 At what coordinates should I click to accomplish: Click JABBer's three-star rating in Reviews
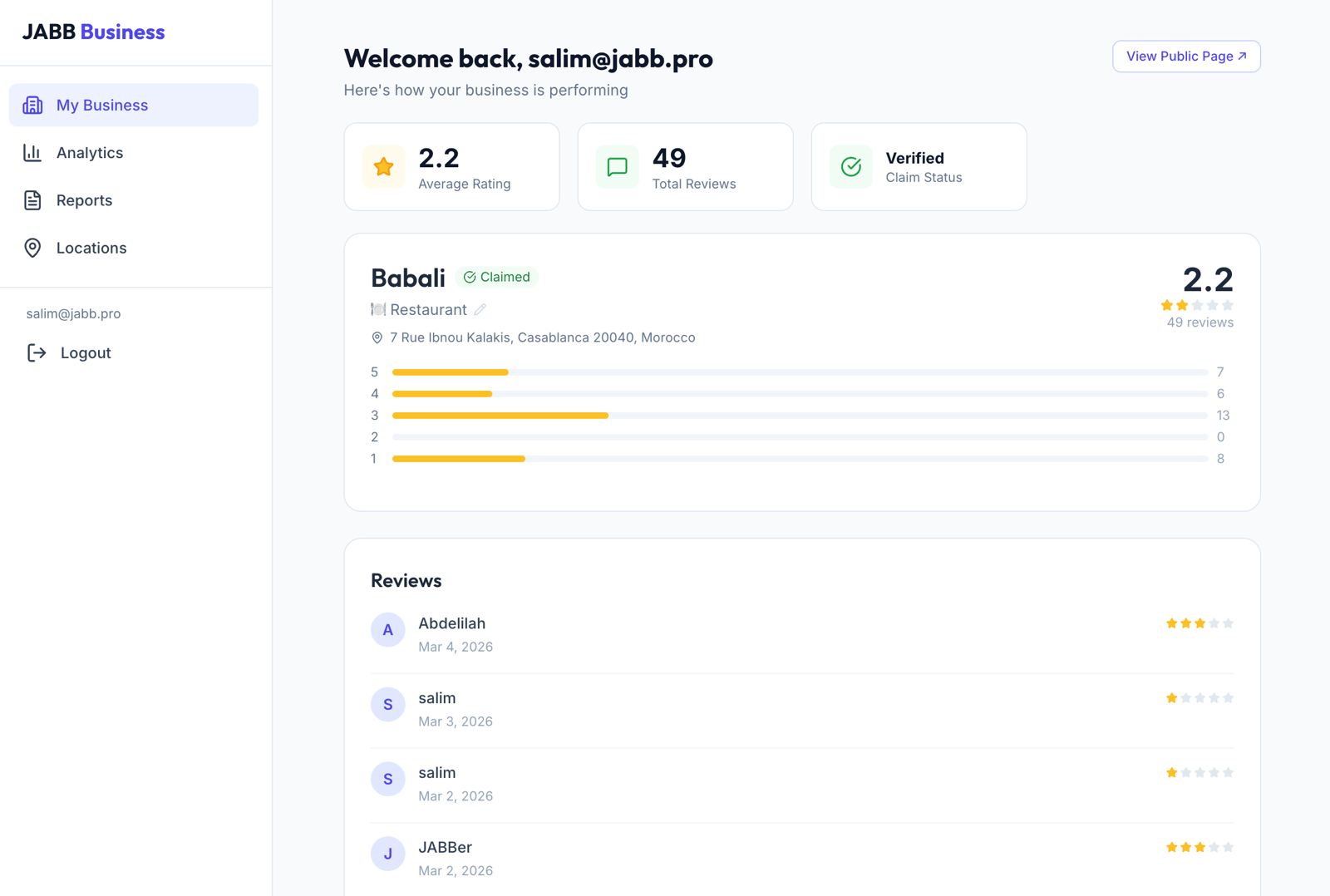tap(1199, 846)
